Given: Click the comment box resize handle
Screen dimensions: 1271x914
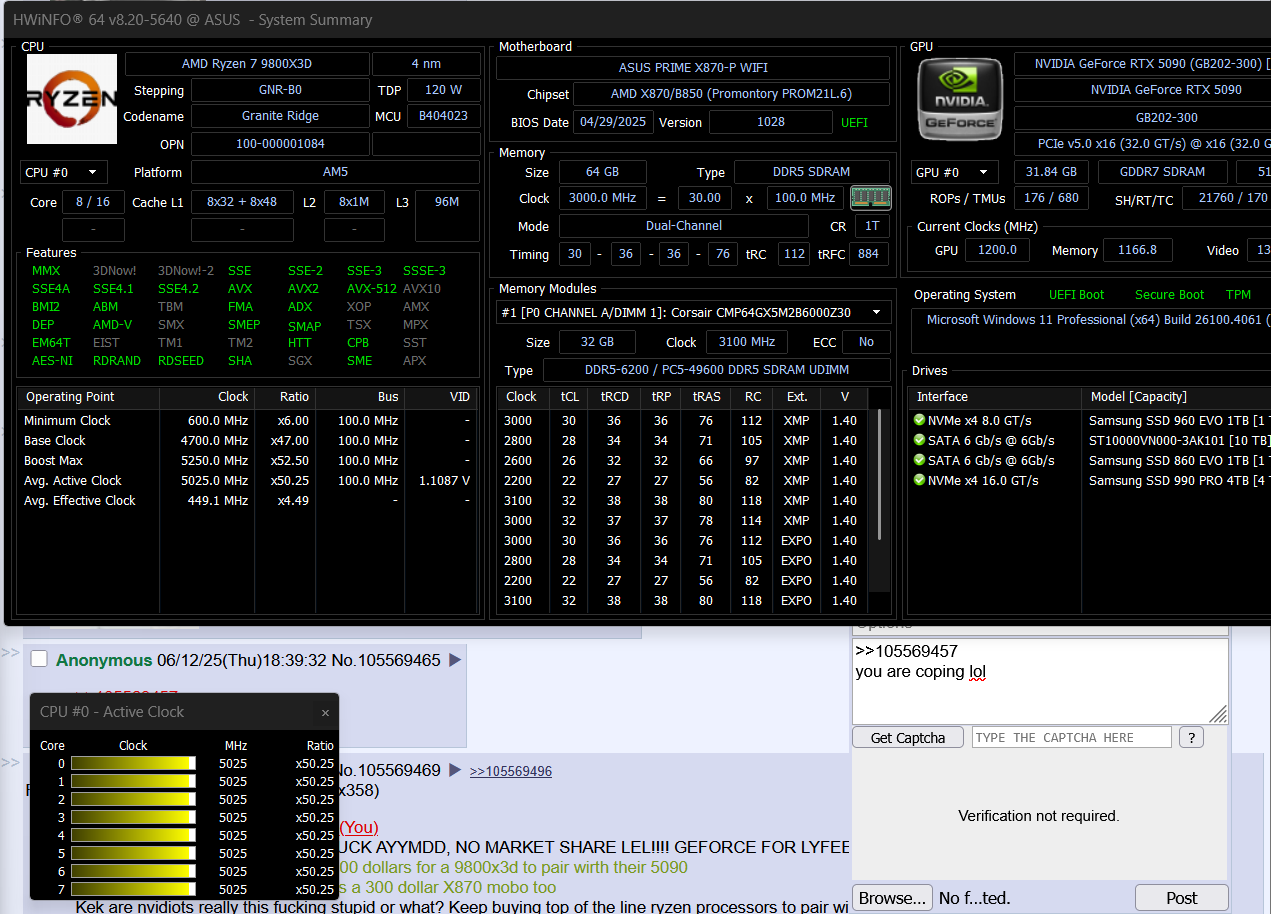Looking at the screenshot, I should tap(1218, 714).
